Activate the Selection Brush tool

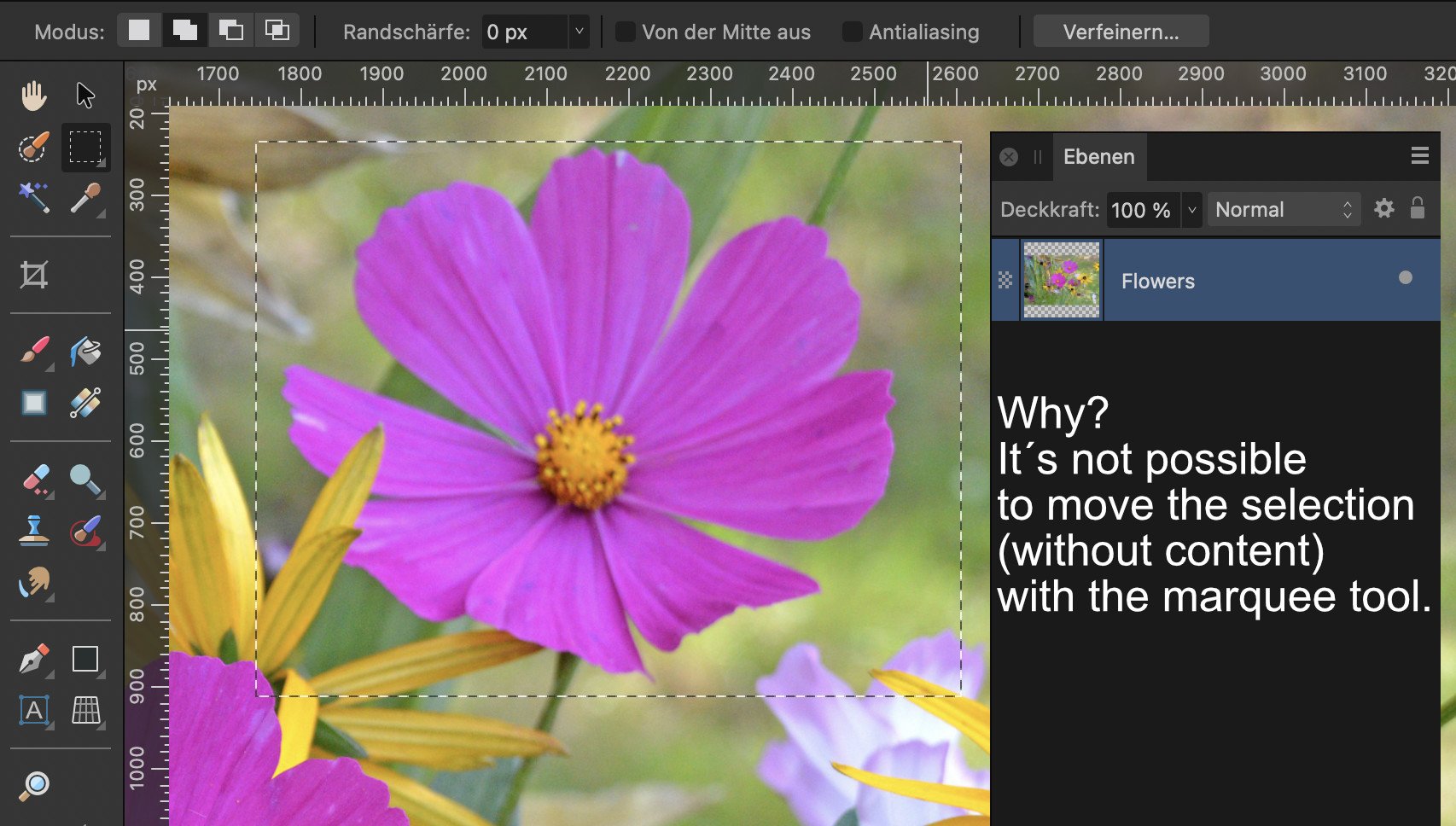coord(34,147)
